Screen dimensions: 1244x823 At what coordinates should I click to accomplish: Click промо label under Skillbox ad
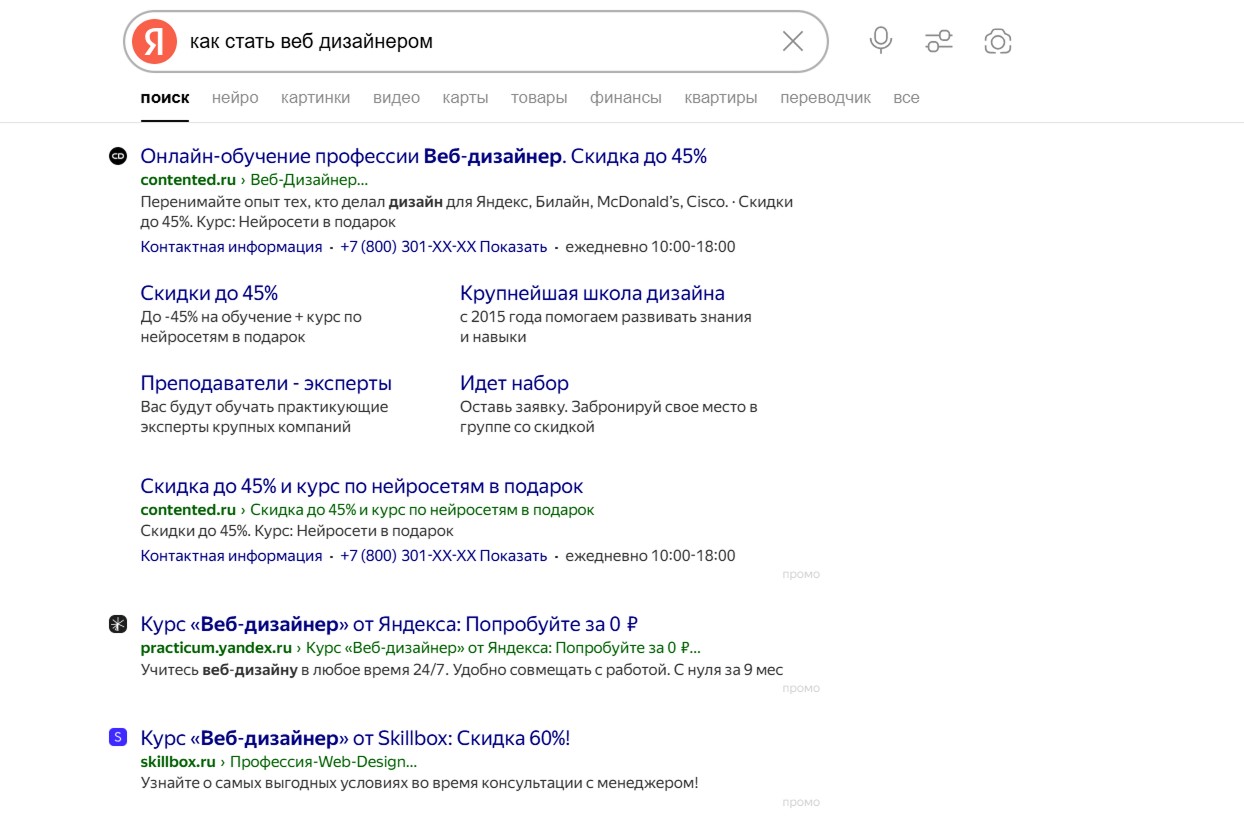pos(801,802)
